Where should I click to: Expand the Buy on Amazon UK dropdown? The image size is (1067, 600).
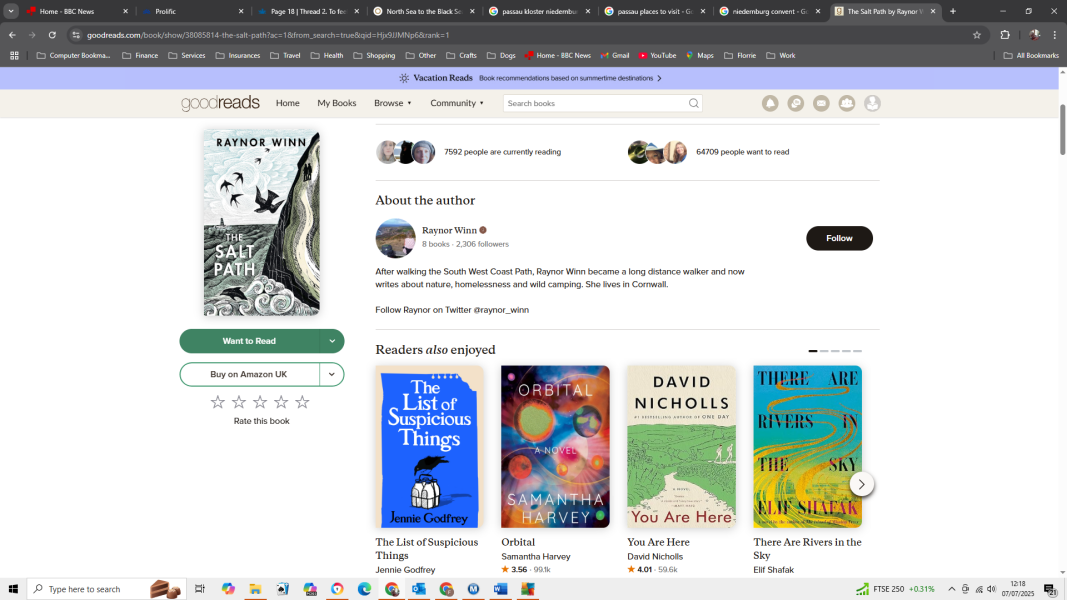tap(332, 374)
